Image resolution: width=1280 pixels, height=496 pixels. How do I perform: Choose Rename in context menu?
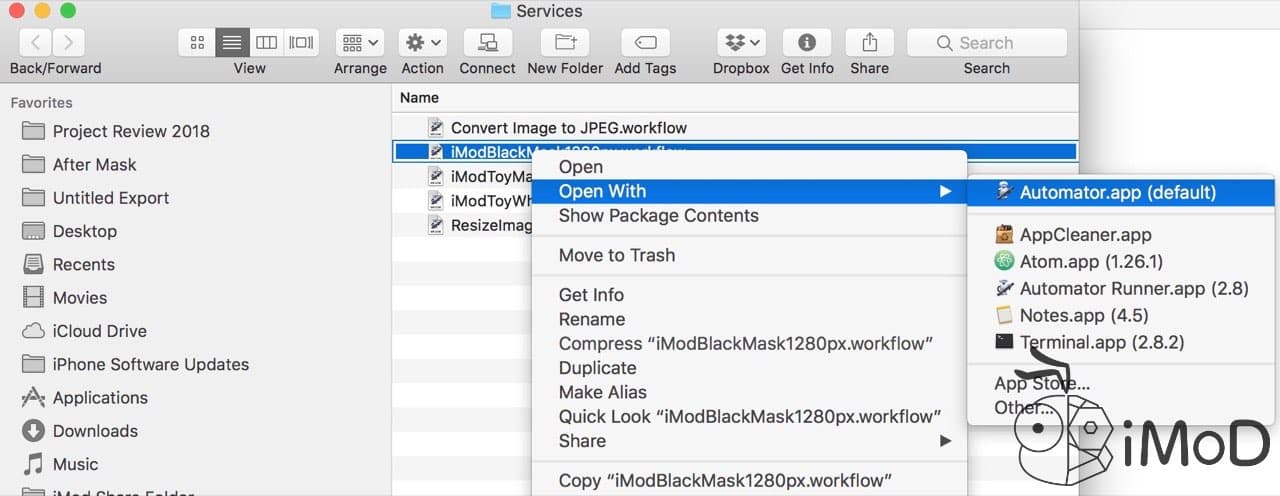pos(748,319)
